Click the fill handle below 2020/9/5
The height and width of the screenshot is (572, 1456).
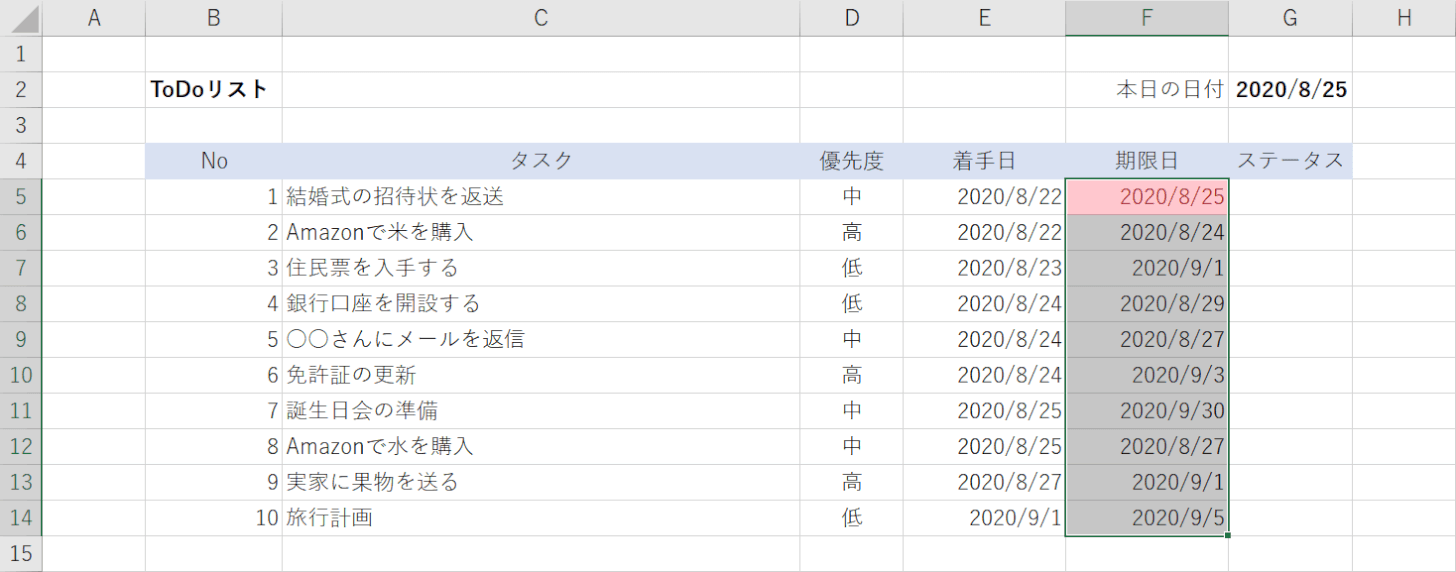(1228, 535)
